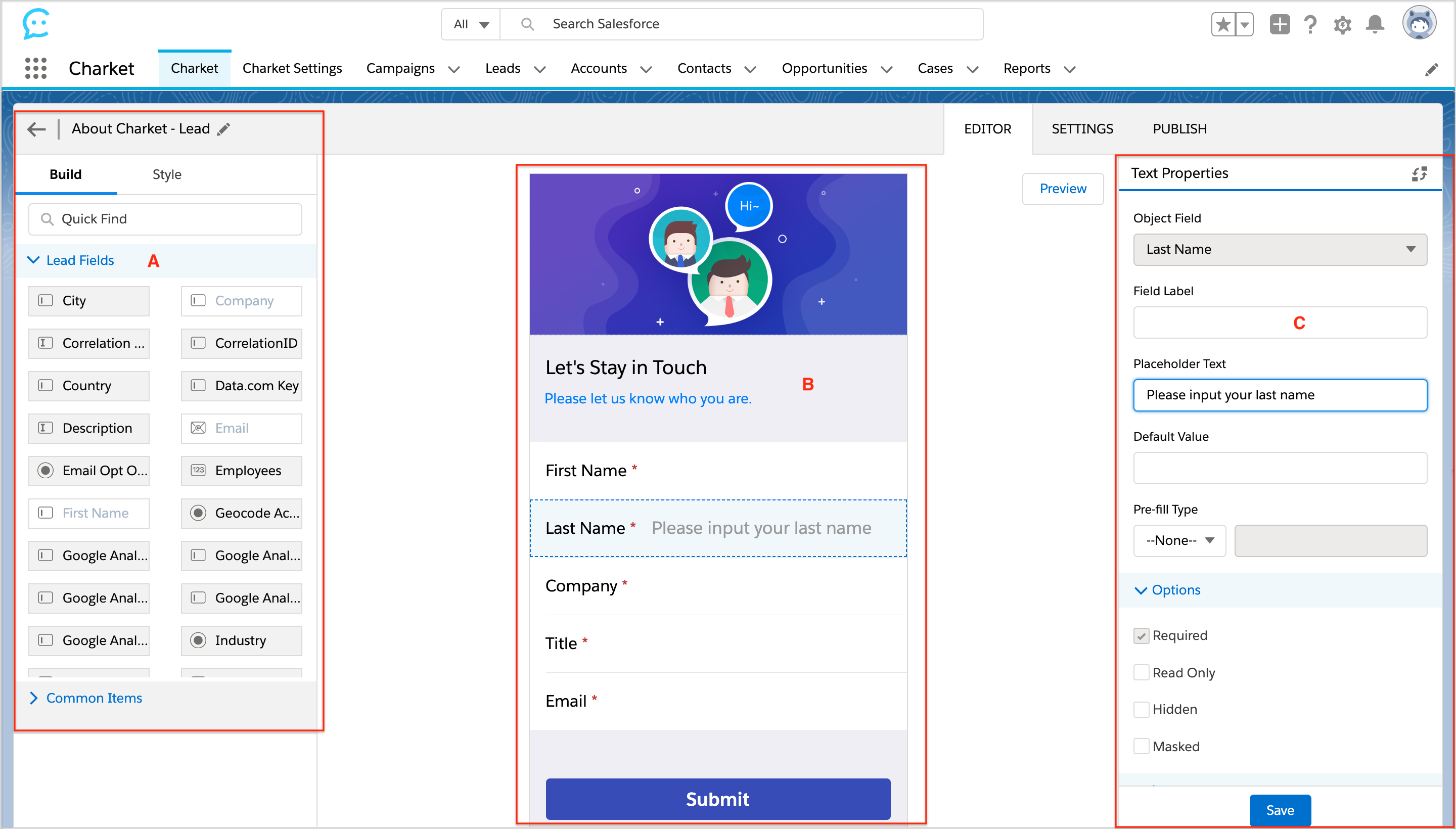The height and width of the screenshot is (829, 1456).
Task: Switch to the SETTINGS tab
Action: pyautogui.click(x=1082, y=129)
